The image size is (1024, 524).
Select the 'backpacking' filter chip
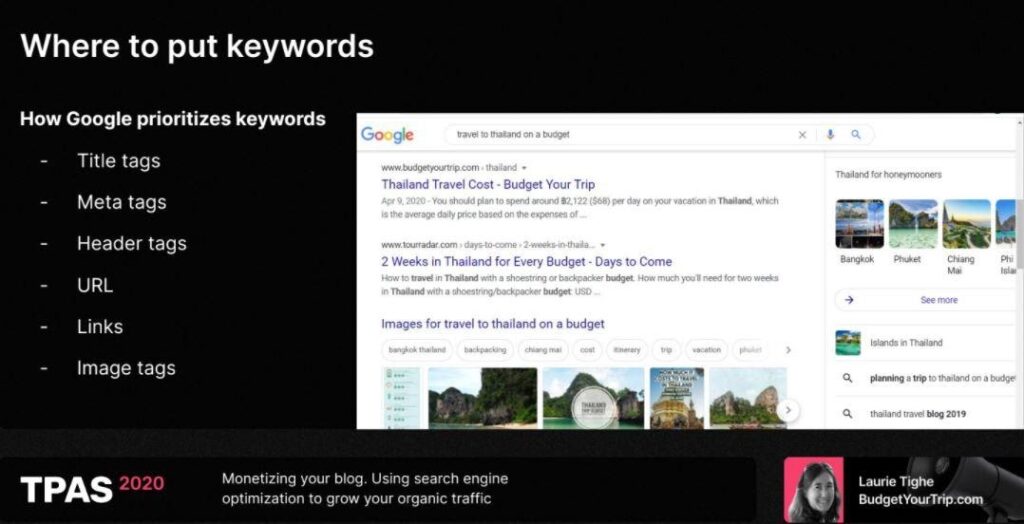click(485, 350)
